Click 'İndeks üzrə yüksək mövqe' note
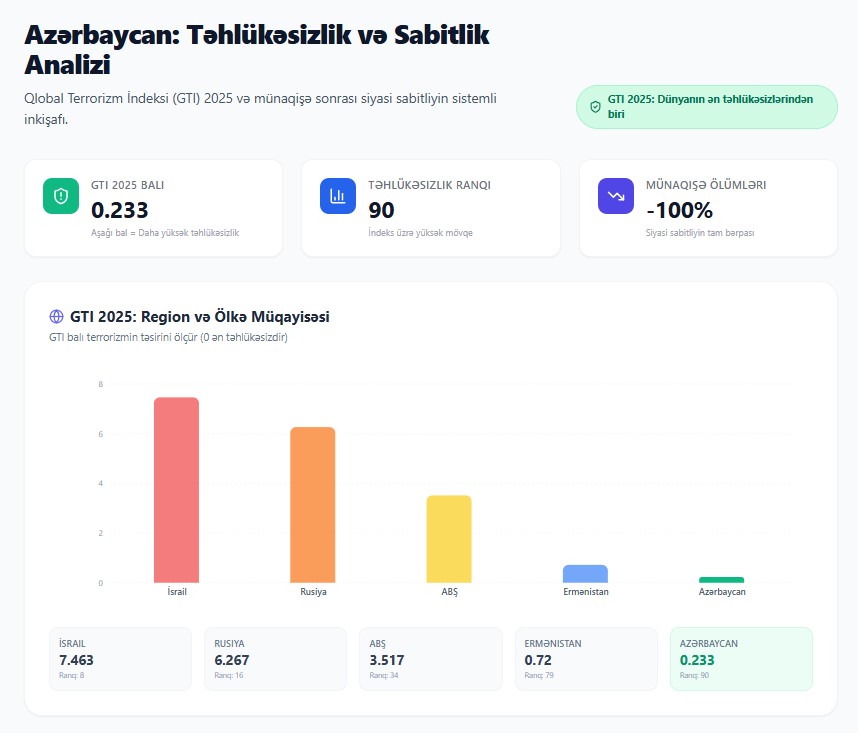858x733 pixels. 420,232
